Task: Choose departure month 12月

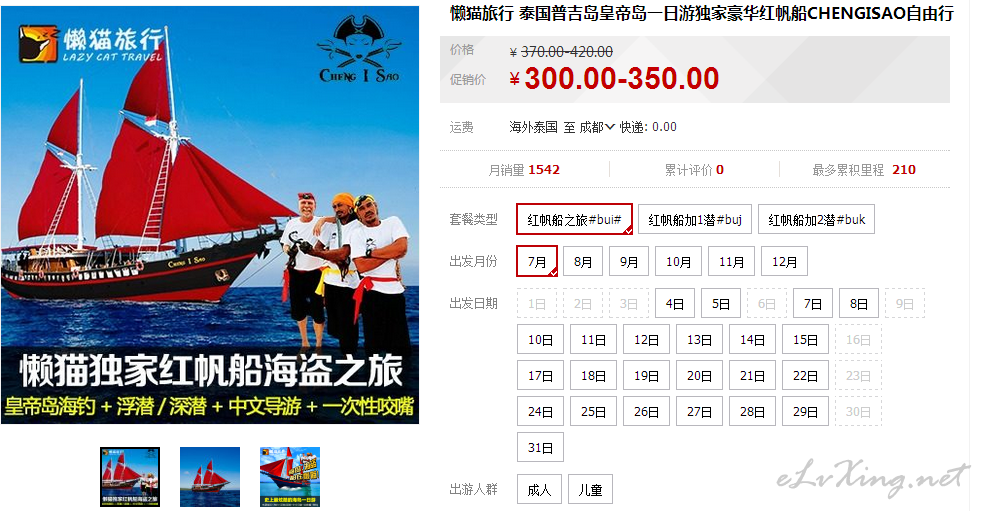Action: click(785, 261)
